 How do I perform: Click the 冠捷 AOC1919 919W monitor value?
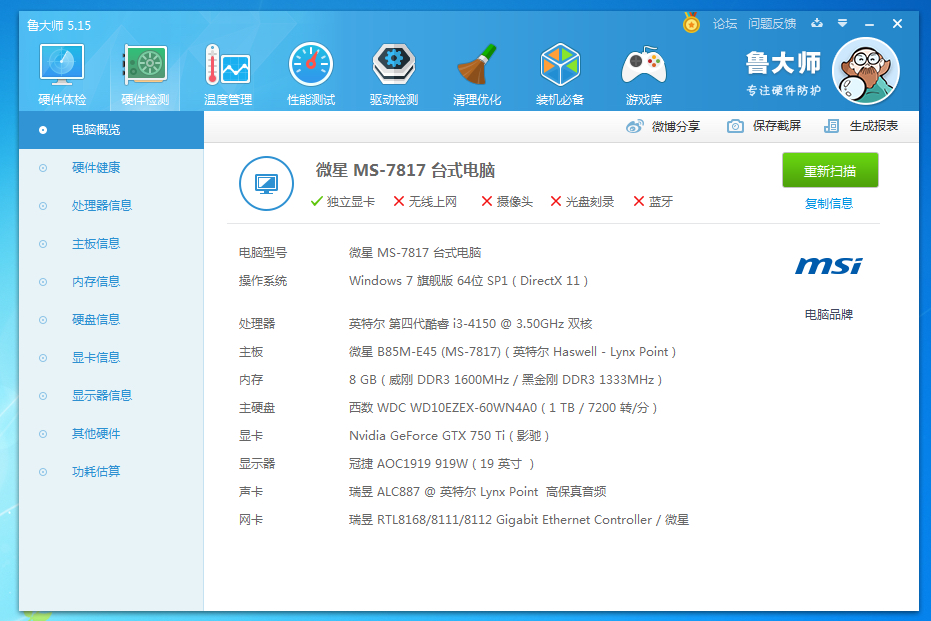(441, 464)
